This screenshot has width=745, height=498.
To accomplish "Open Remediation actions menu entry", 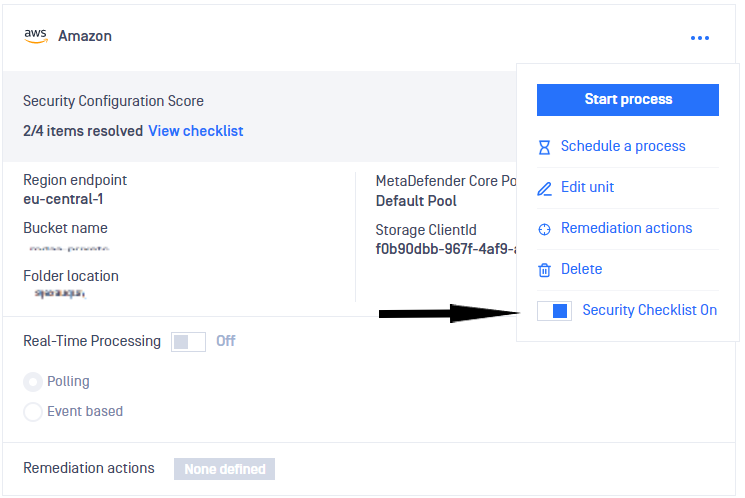I will (x=626, y=228).
